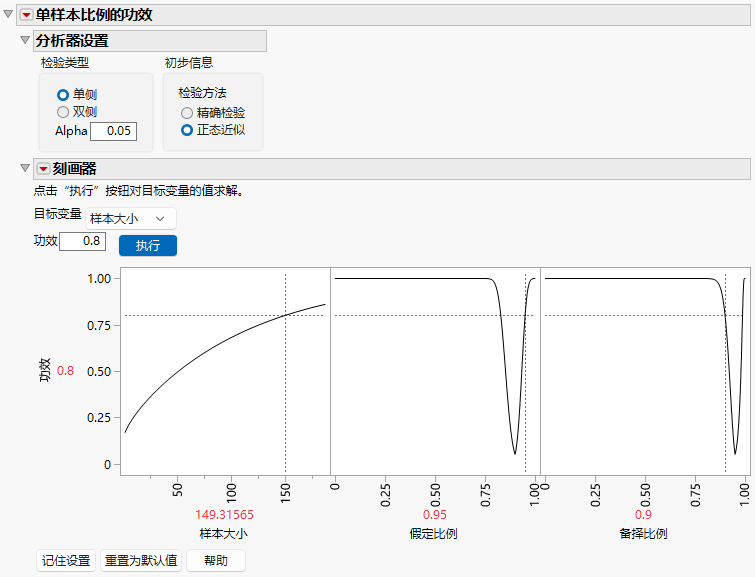Click the 备择比例 axis label
Image resolution: width=755 pixels, height=577 pixels.
pos(643,534)
